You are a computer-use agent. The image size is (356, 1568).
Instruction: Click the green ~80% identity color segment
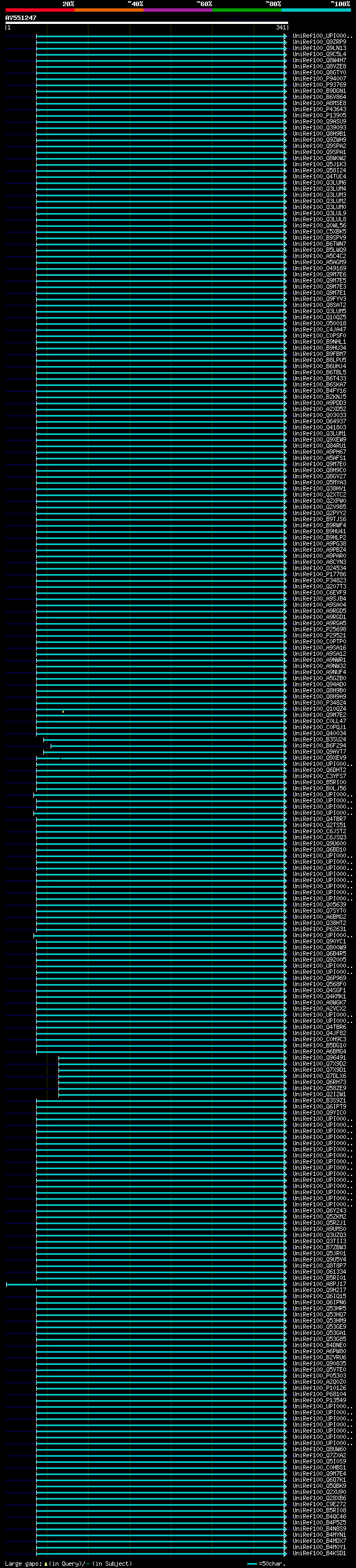(x=247, y=10)
